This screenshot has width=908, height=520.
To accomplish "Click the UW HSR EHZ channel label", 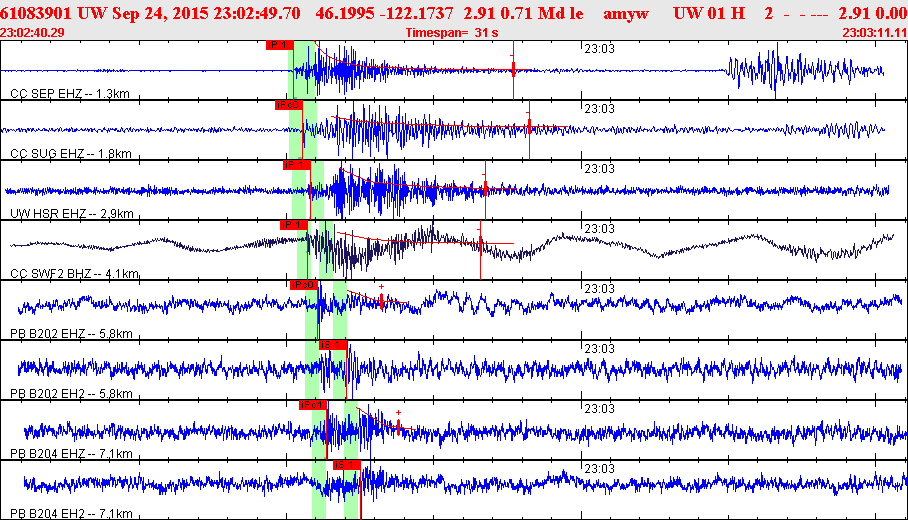I will (70, 214).
